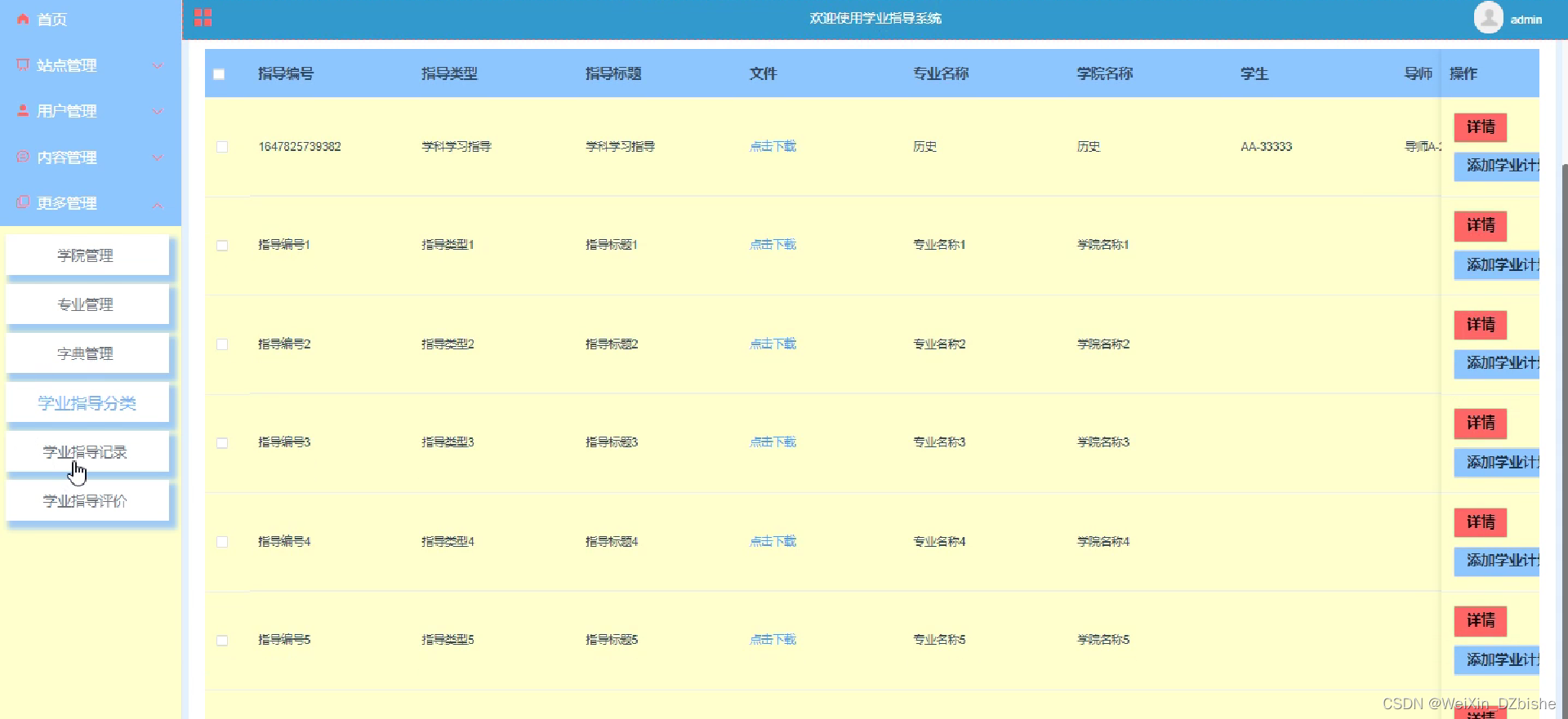Image resolution: width=1568 pixels, height=719 pixels.
Task: Click 学生 column header
Action: point(1254,73)
